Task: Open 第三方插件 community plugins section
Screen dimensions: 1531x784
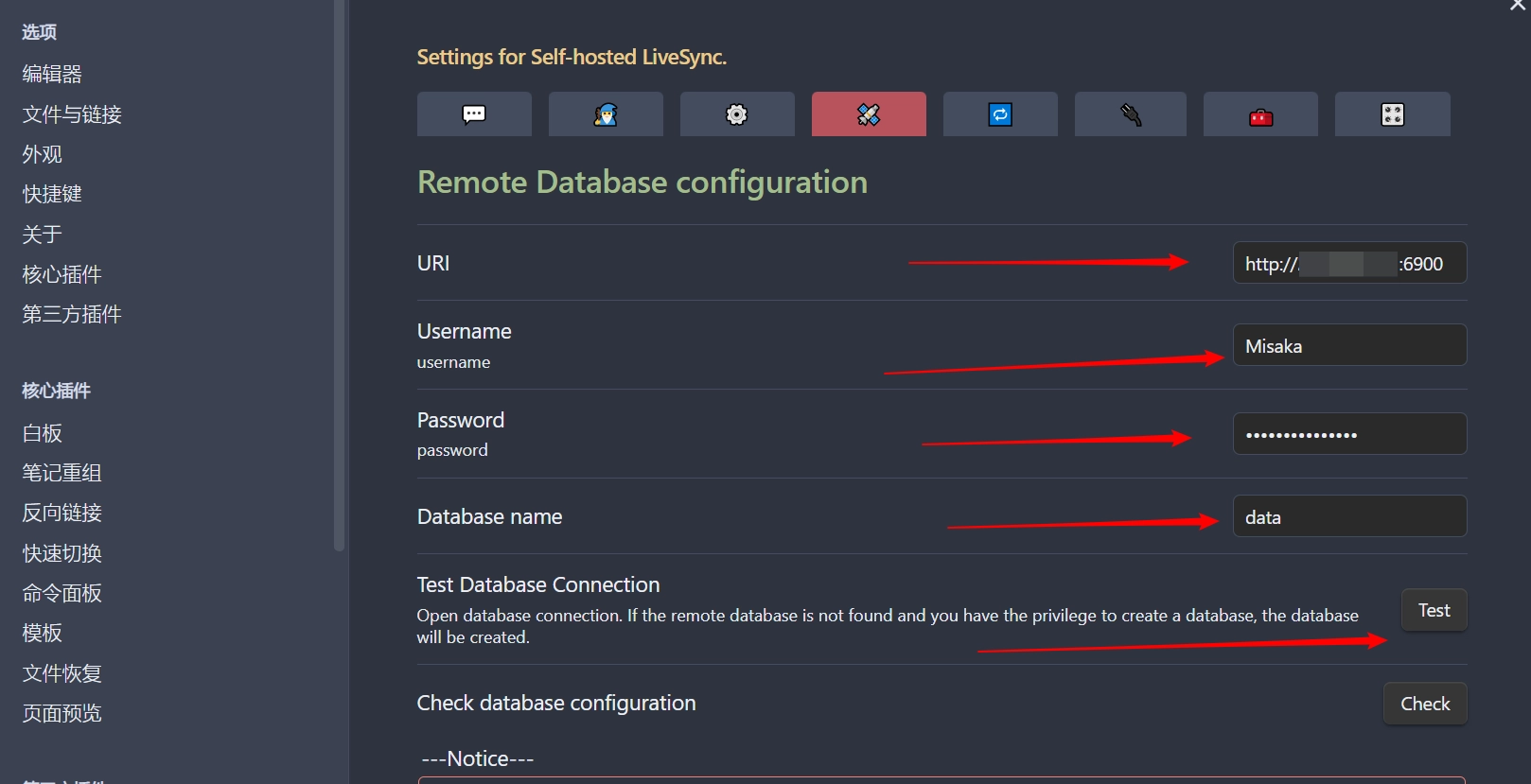Action: (72, 314)
